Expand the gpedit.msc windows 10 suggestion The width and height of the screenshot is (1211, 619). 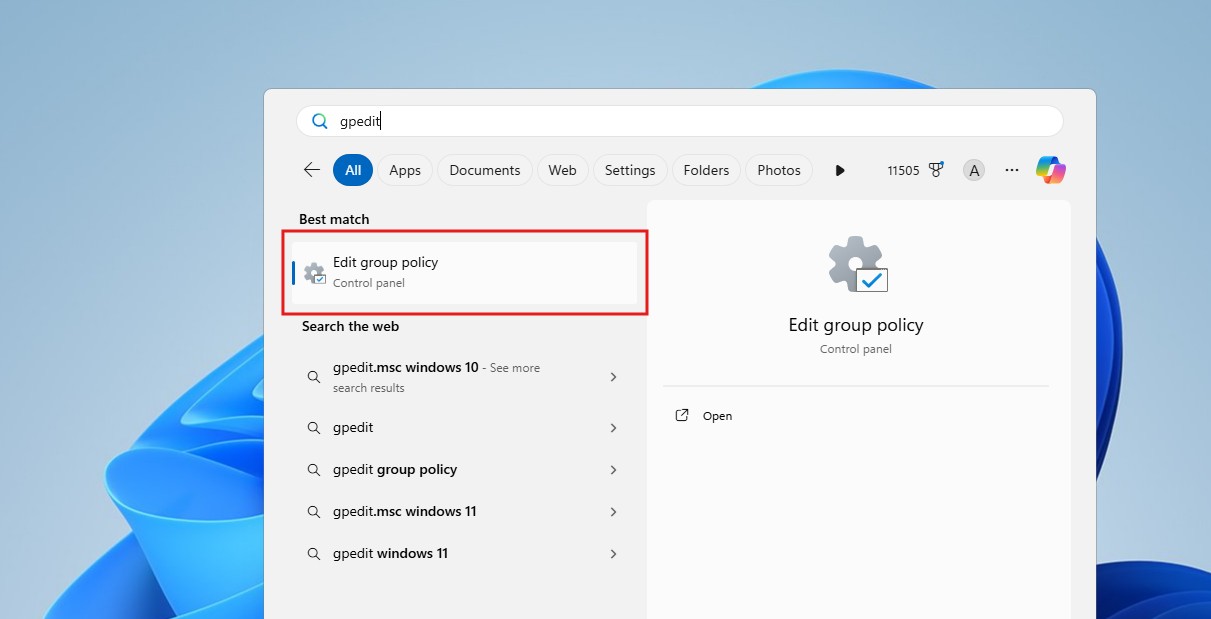pyautogui.click(x=613, y=377)
